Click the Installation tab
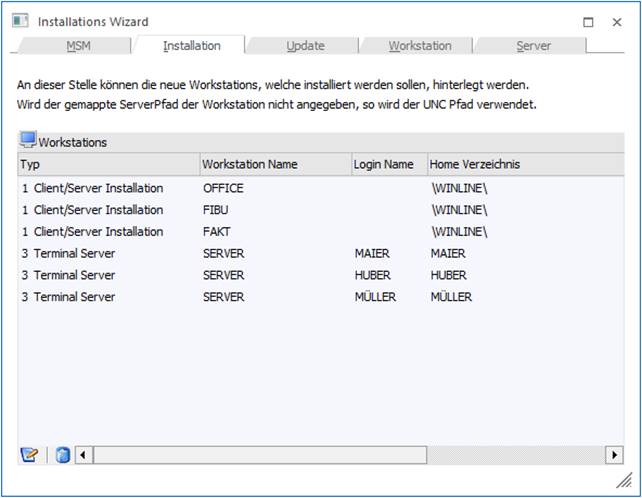Image resolution: width=642 pixels, height=498 pixels. (191, 46)
